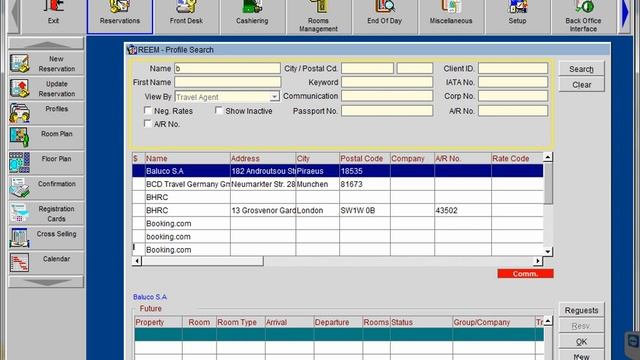Screen dimensions: 640x360
Task: Open Confirmation in the sidebar
Action: tap(46, 188)
